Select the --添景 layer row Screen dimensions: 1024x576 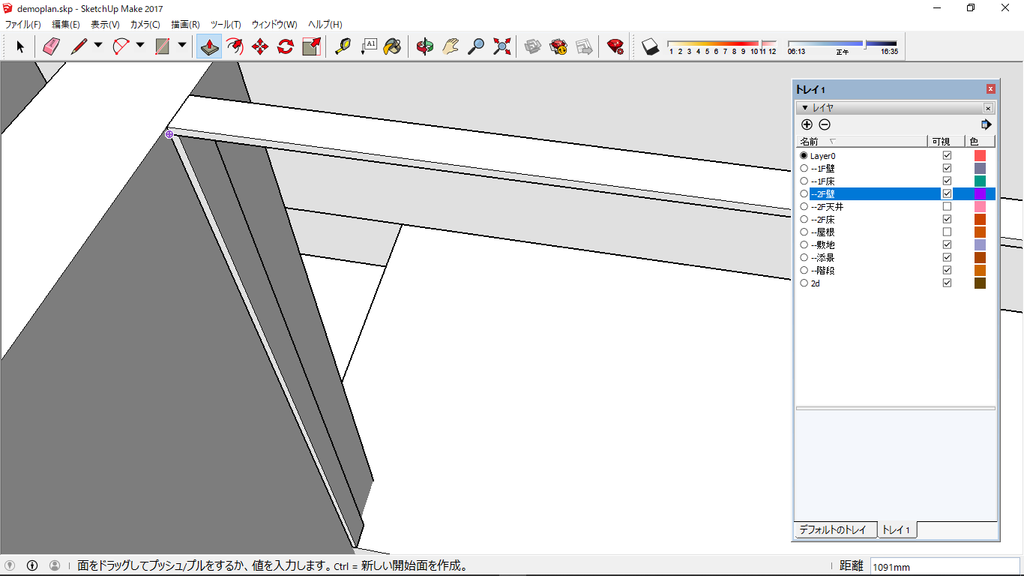(895, 258)
